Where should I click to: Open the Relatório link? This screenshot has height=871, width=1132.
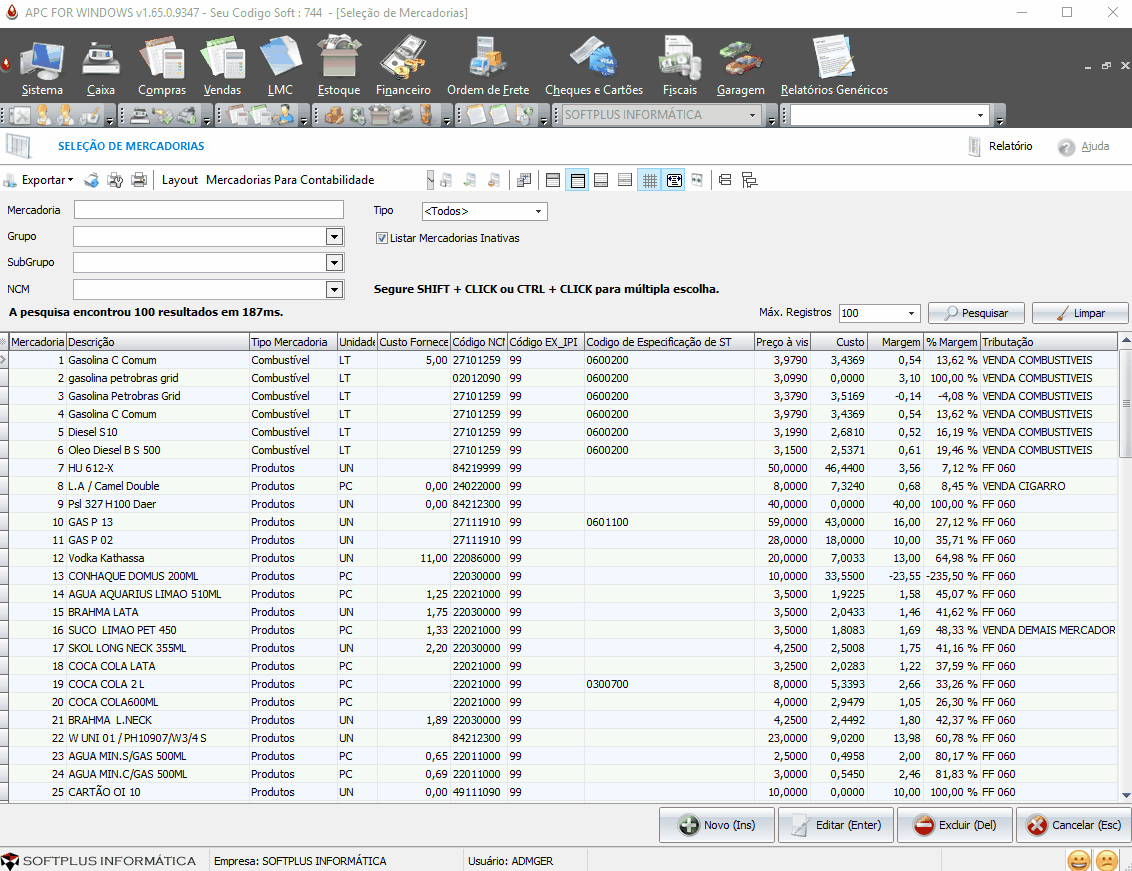click(1001, 147)
